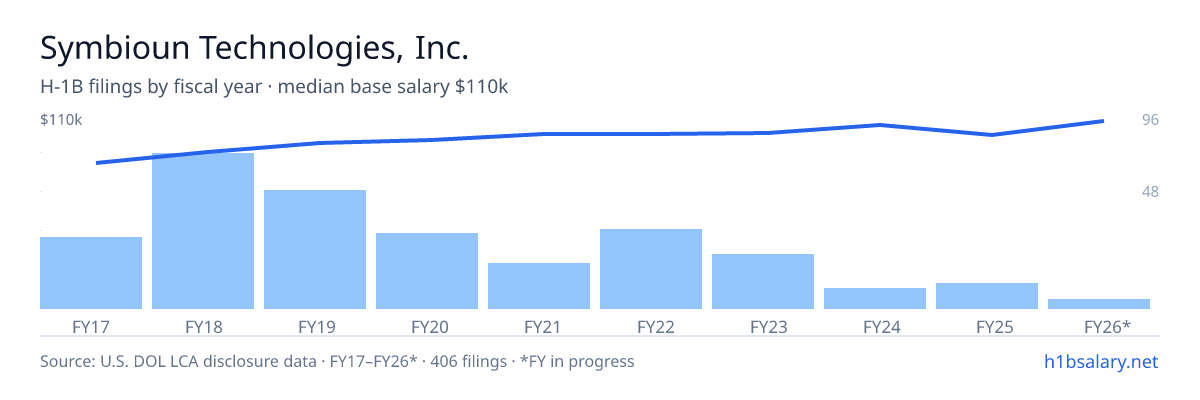Select the small FY24 bar
This screenshot has height=400, width=1200.
point(875,298)
